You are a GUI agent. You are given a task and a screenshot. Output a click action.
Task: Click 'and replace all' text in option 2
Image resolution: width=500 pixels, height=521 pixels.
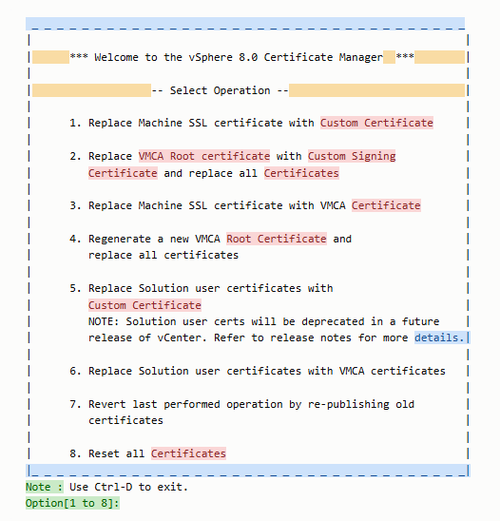(210, 173)
